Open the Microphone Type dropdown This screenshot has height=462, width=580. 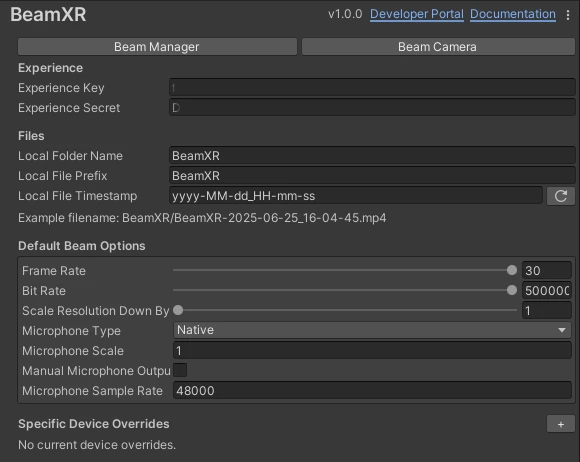click(x=372, y=330)
